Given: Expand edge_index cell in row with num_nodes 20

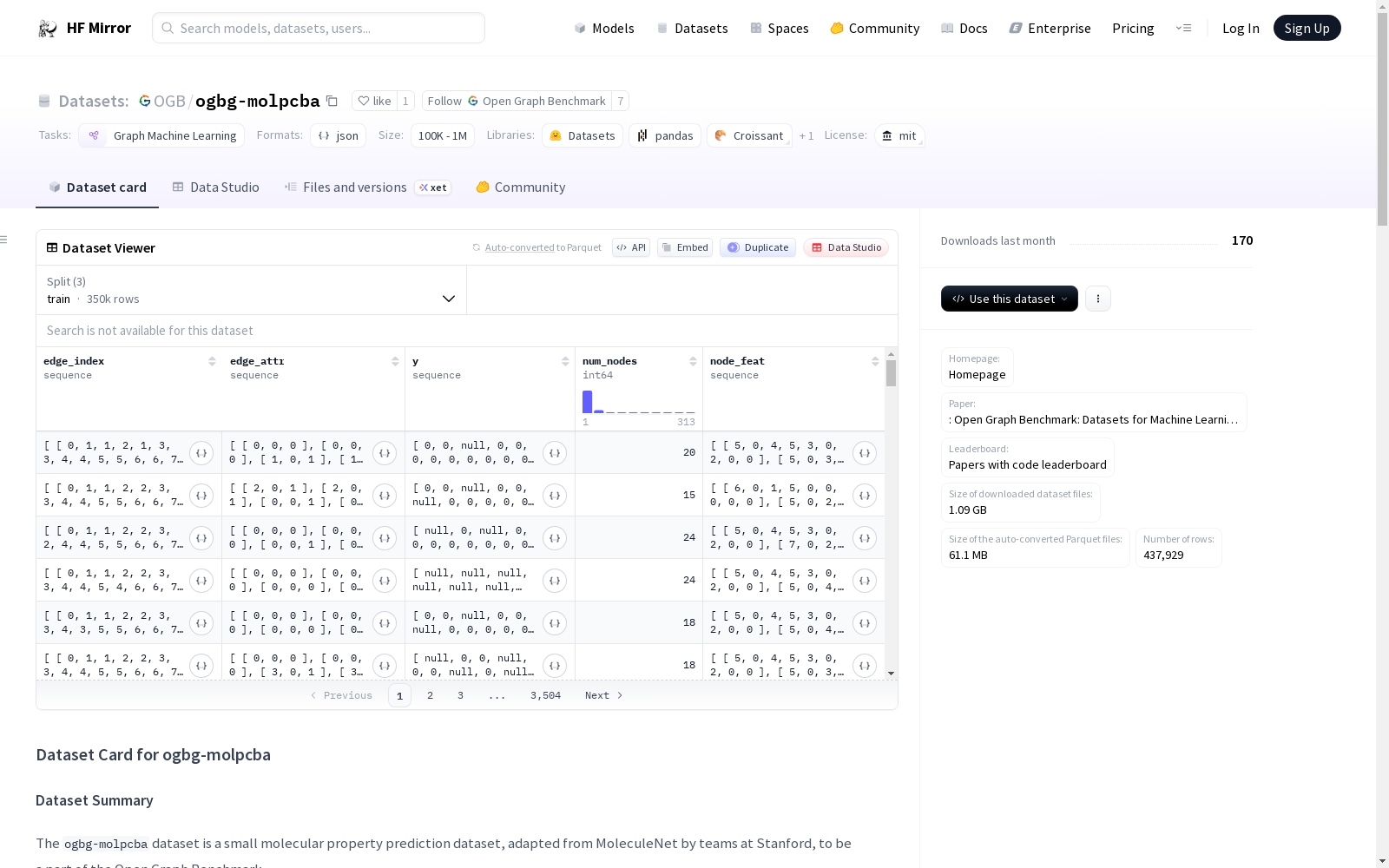Looking at the screenshot, I should pyautogui.click(x=201, y=453).
